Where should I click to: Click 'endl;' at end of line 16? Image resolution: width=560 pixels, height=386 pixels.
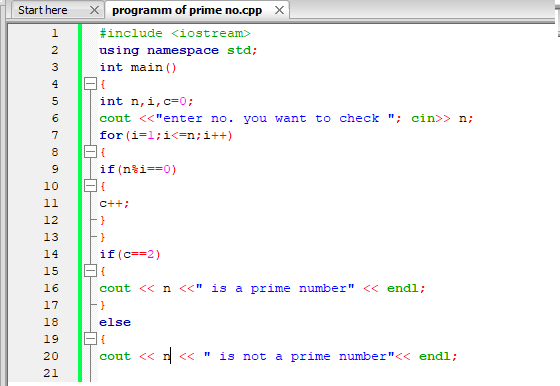click(406, 288)
